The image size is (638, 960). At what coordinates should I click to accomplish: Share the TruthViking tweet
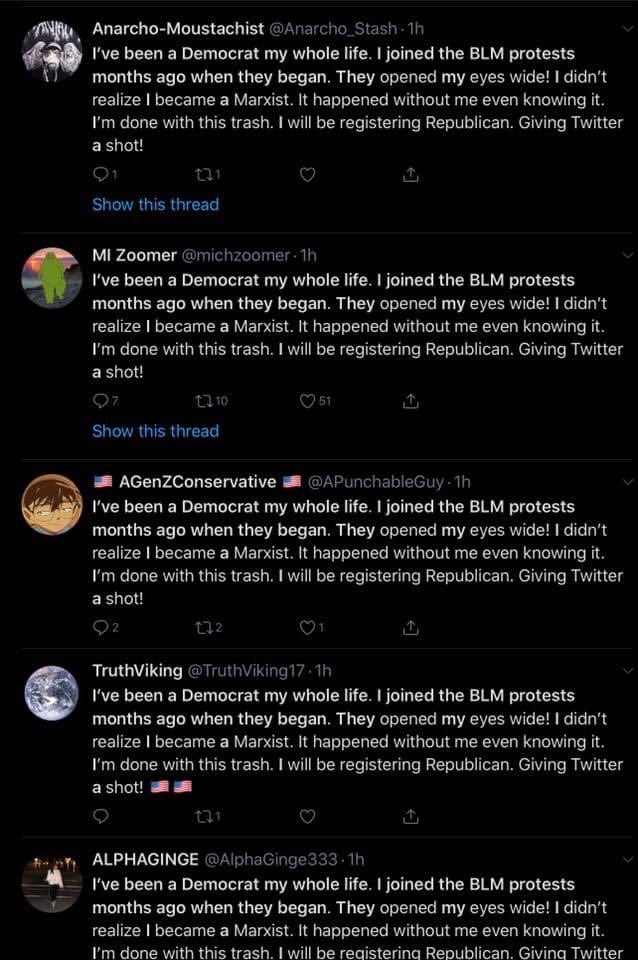tap(411, 816)
